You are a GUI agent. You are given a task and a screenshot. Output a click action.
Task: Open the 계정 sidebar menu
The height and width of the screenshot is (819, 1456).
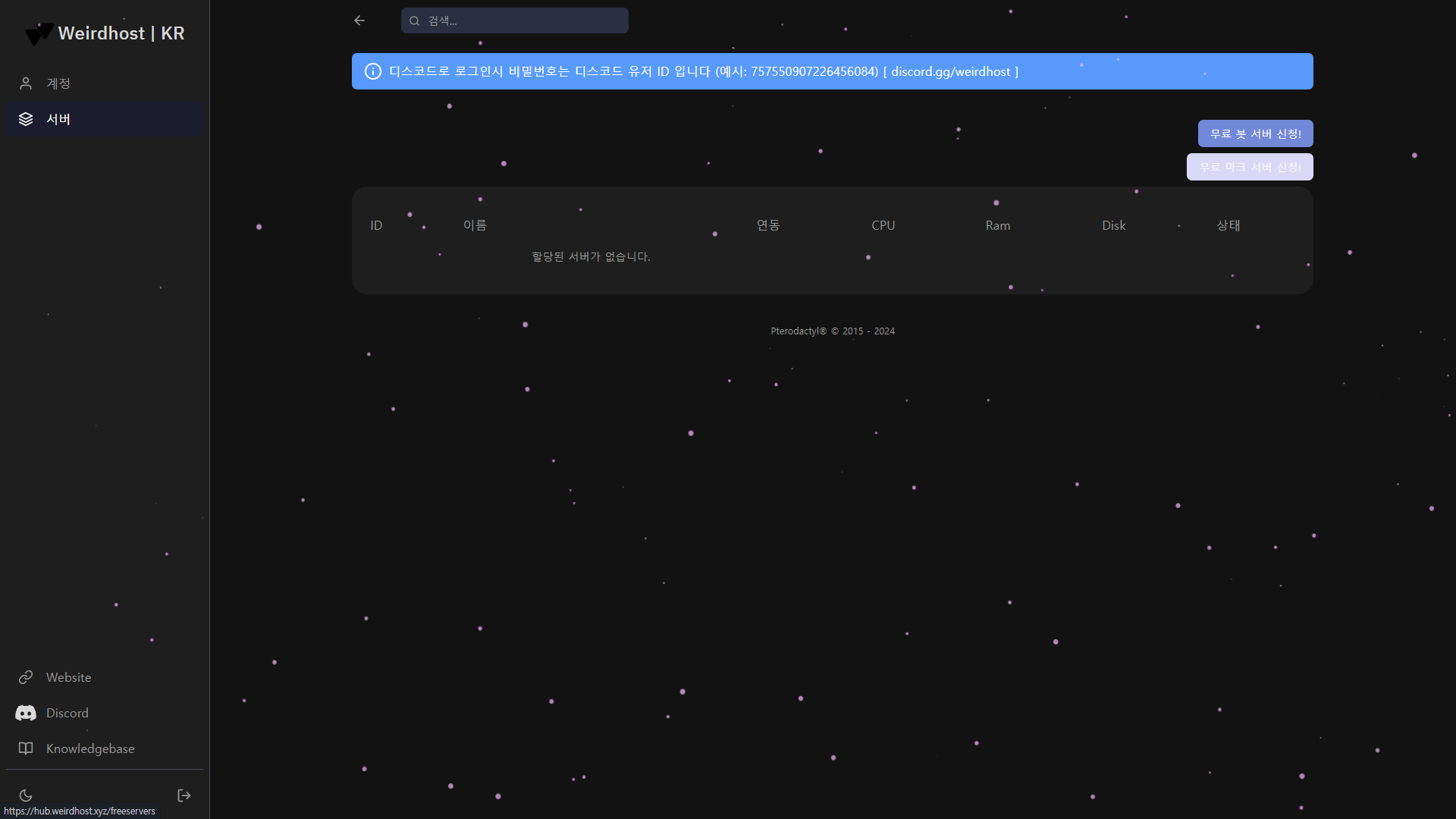[x=58, y=83]
